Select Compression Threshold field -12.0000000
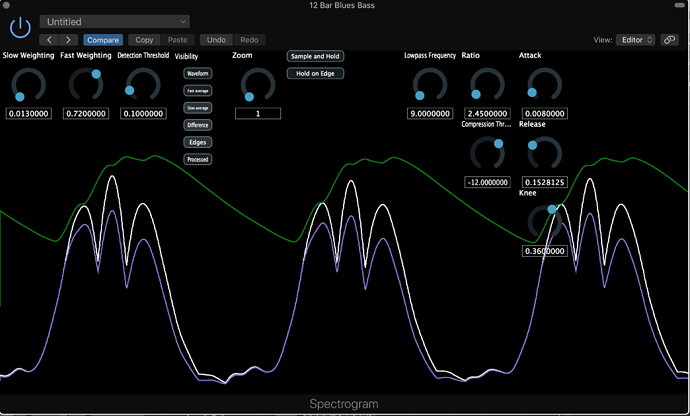Screen dimensions: 690x416 [x=487, y=182]
